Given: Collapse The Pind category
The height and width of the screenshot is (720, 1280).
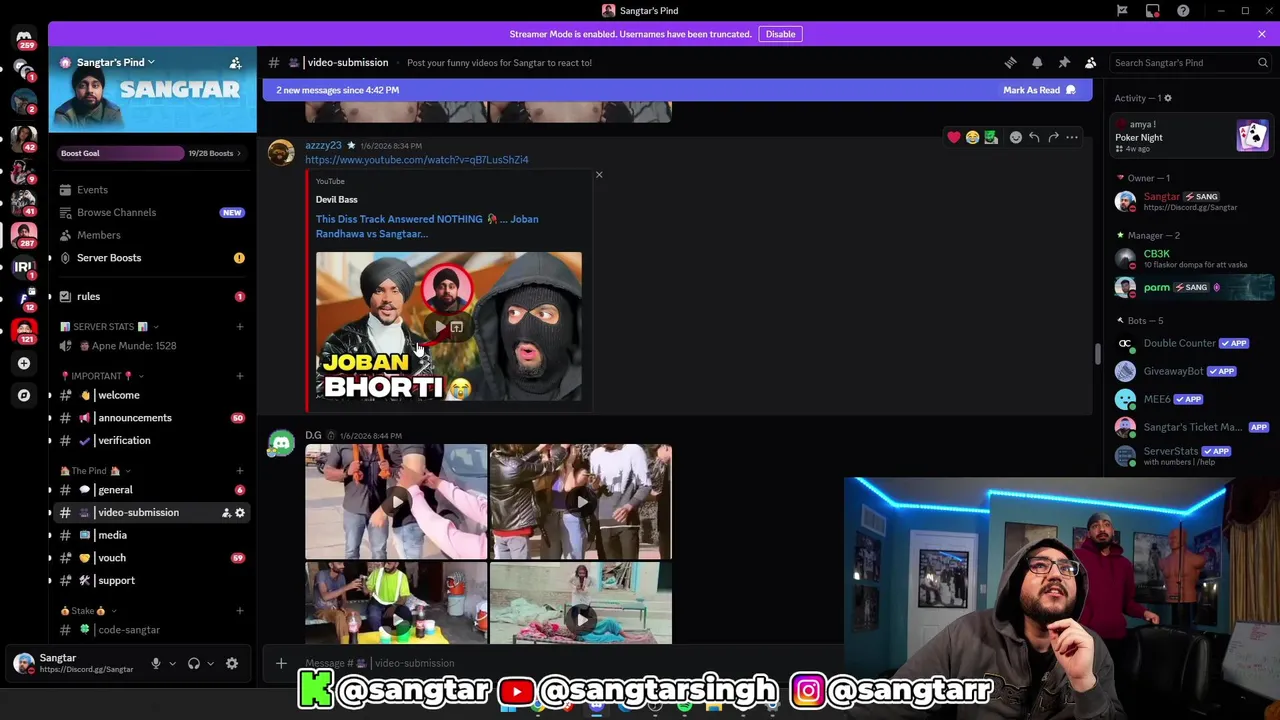Looking at the screenshot, I should pos(95,471).
